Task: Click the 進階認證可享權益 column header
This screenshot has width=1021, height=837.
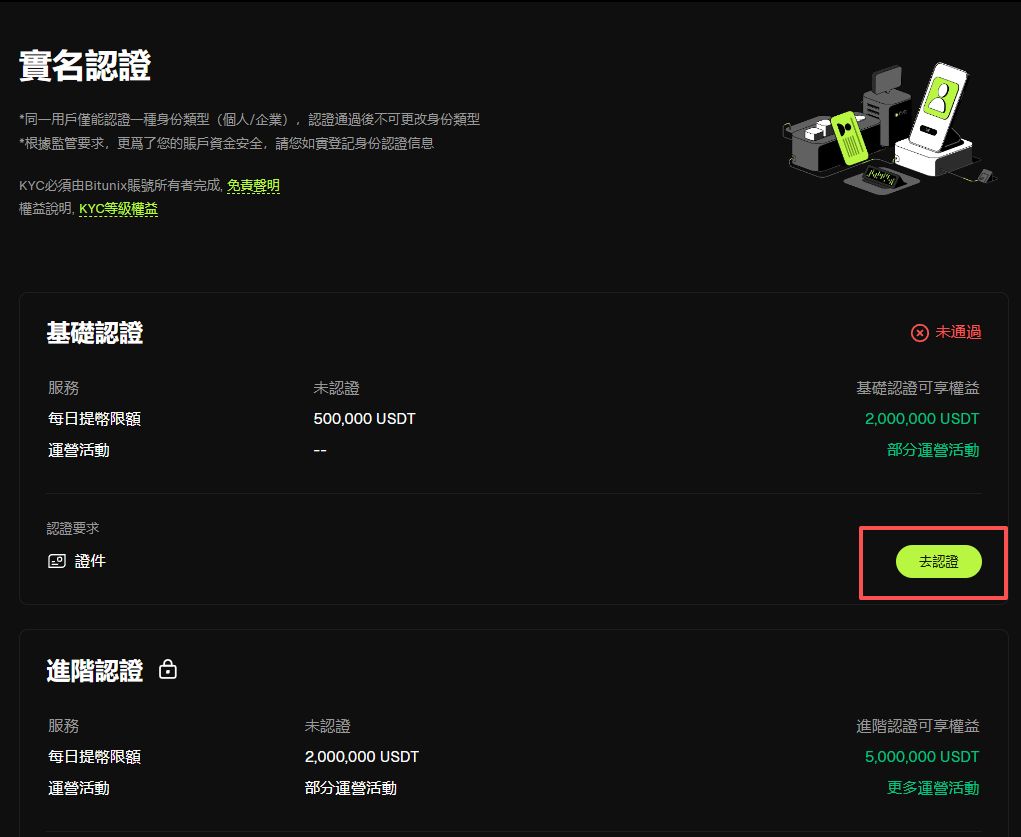Action: coord(918,726)
